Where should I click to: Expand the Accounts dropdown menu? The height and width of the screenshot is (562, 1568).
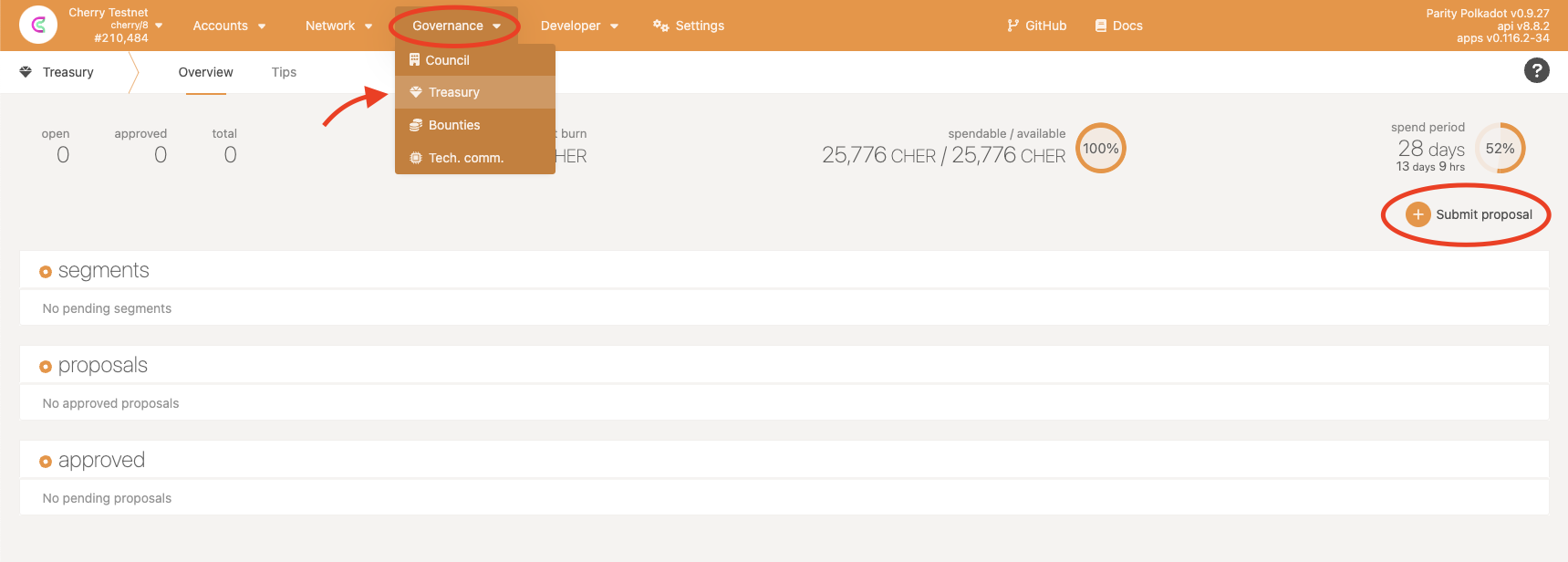(229, 26)
